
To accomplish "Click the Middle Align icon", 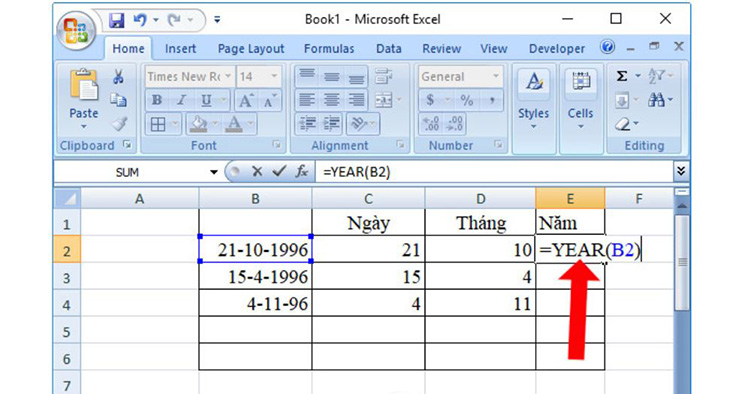I will click(x=331, y=76).
